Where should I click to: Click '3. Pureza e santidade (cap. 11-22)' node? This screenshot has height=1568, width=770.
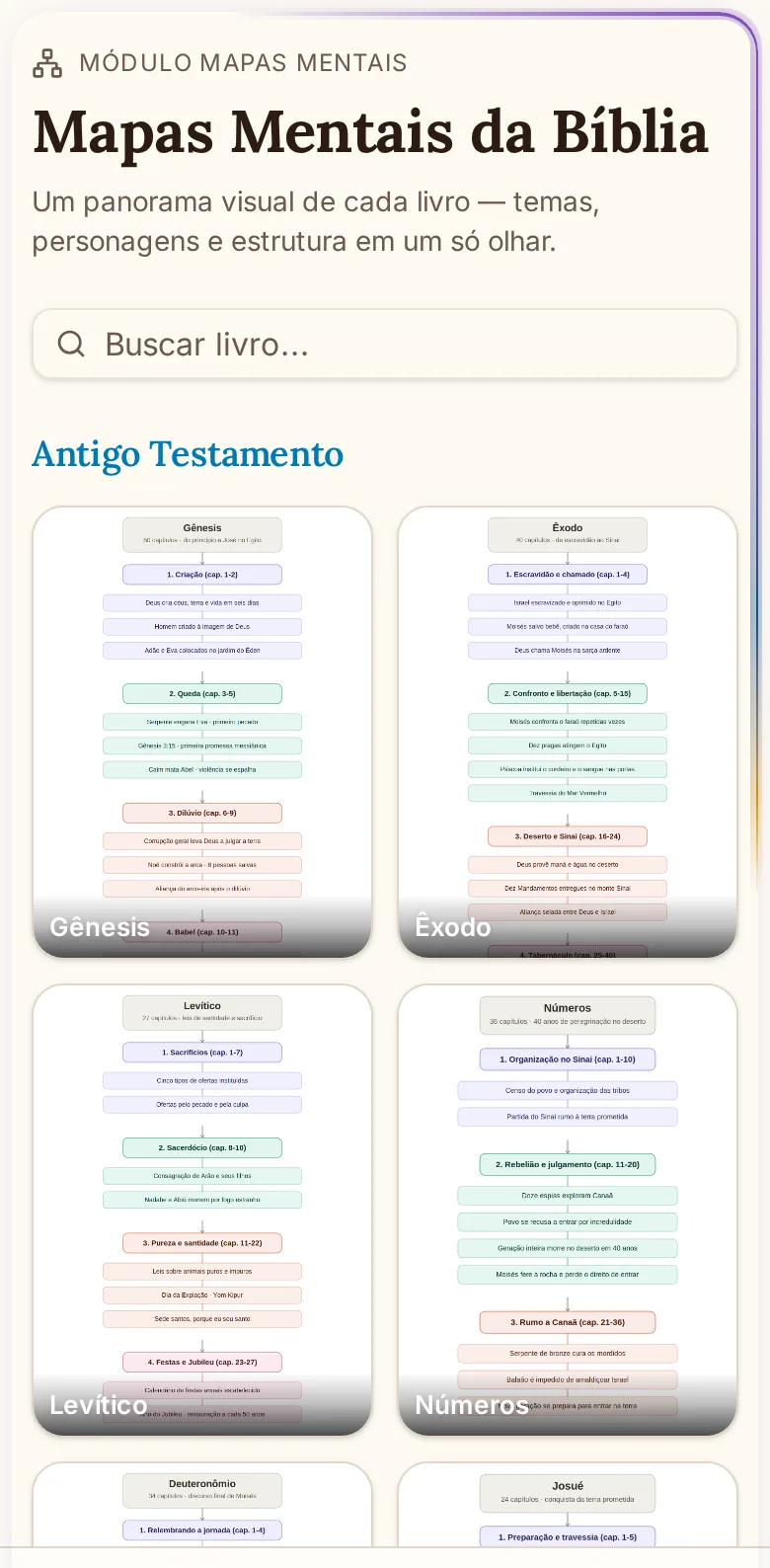coord(202,1243)
